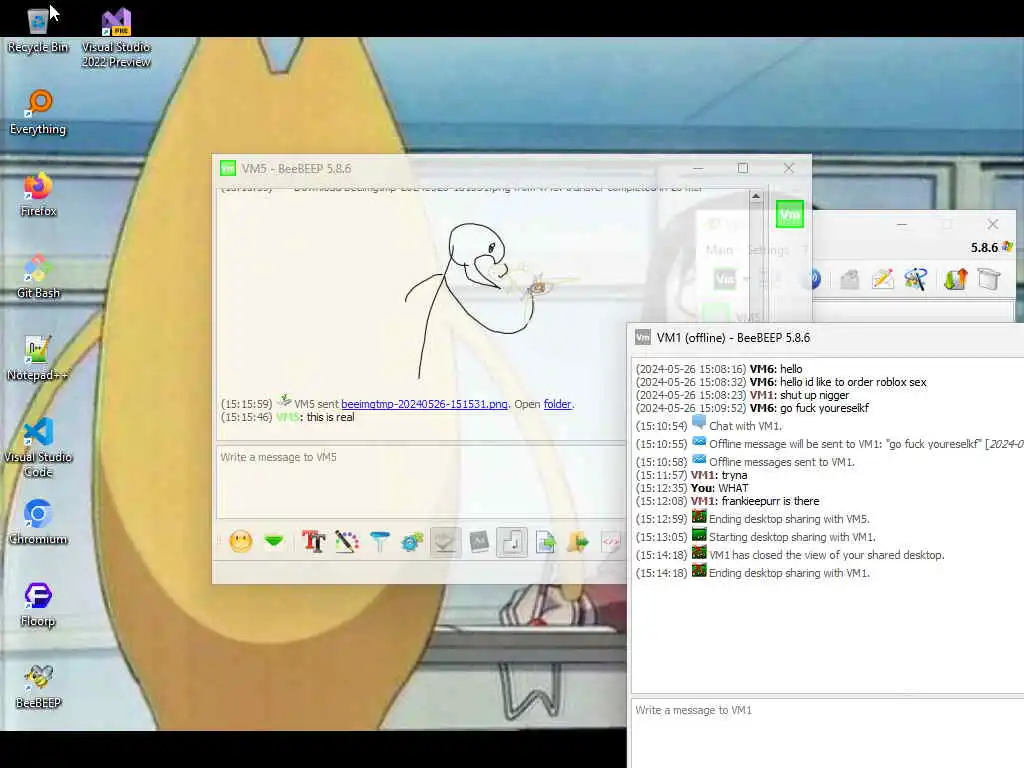Toggle the gray dictionary book icon

click(x=479, y=541)
